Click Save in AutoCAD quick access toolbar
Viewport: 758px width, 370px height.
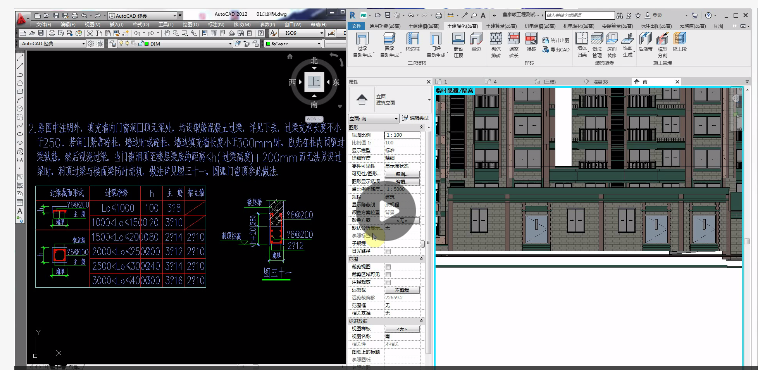tap(56, 15)
